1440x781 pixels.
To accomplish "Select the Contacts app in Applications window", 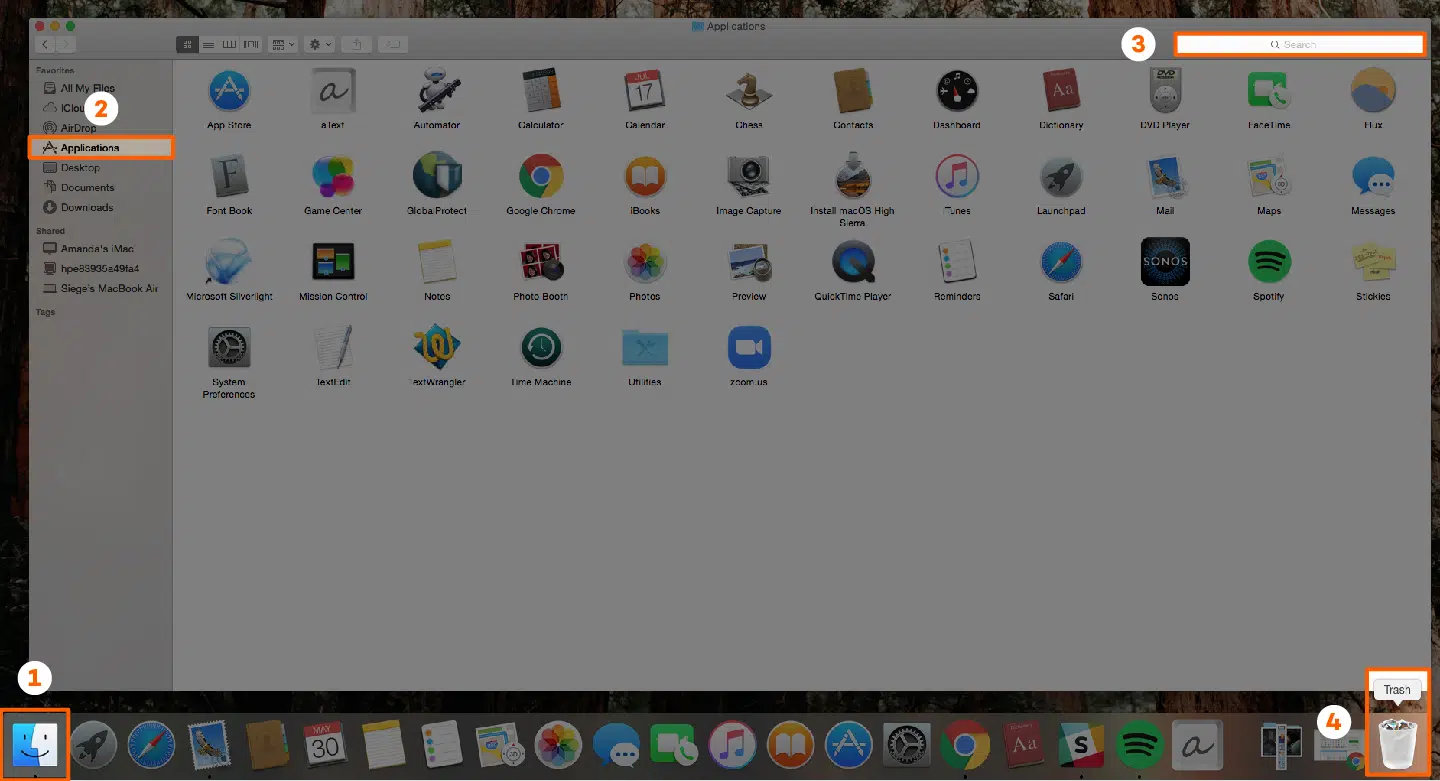I will click(x=853, y=91).
